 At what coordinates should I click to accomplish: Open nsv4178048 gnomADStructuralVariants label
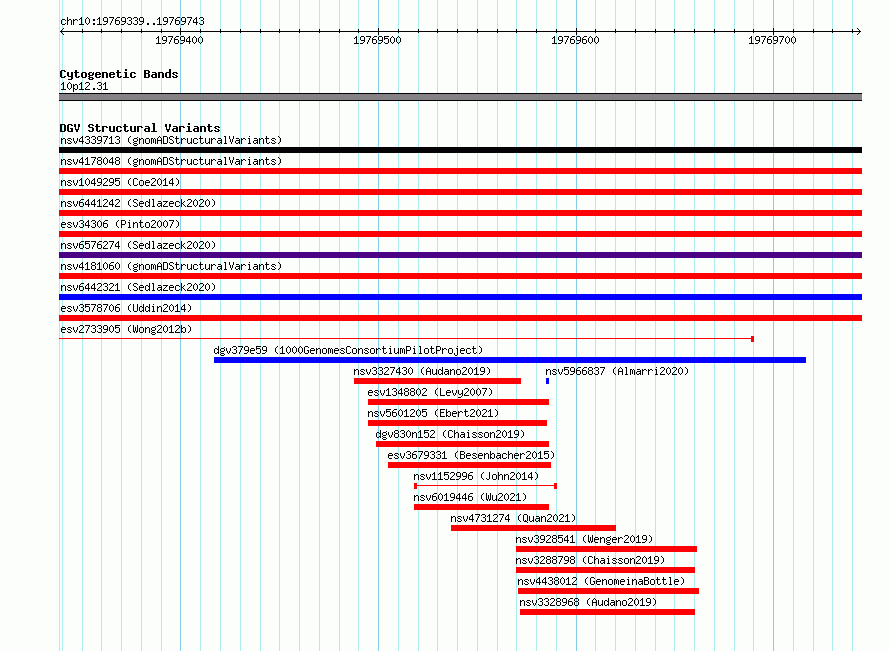pyautogui.click(x=171, y=161)
